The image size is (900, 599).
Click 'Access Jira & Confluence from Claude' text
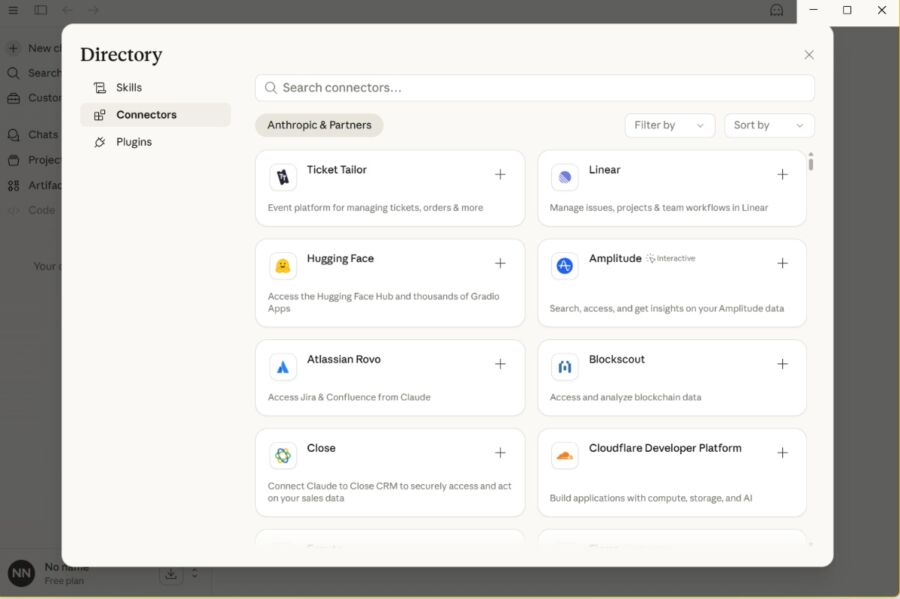(349, 397)
